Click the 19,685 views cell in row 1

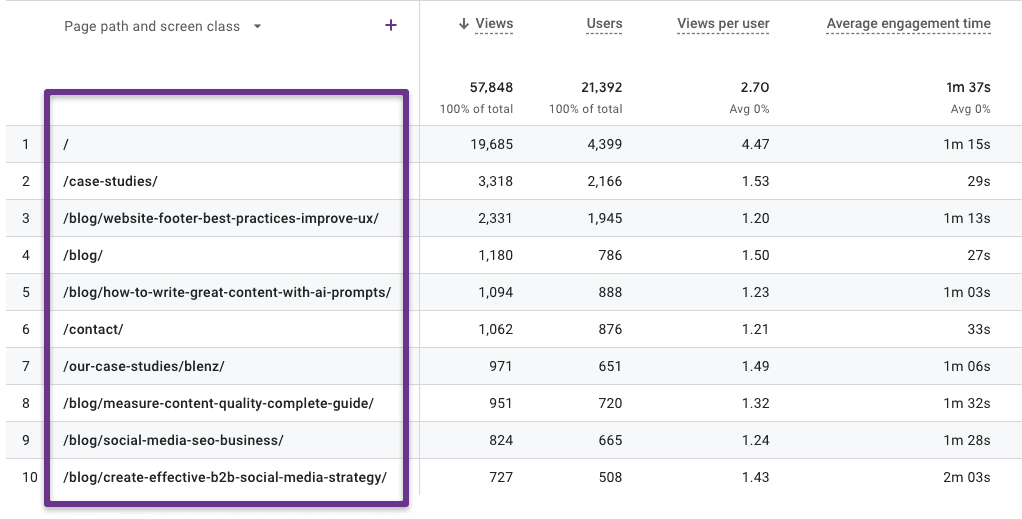coord(490,144)
